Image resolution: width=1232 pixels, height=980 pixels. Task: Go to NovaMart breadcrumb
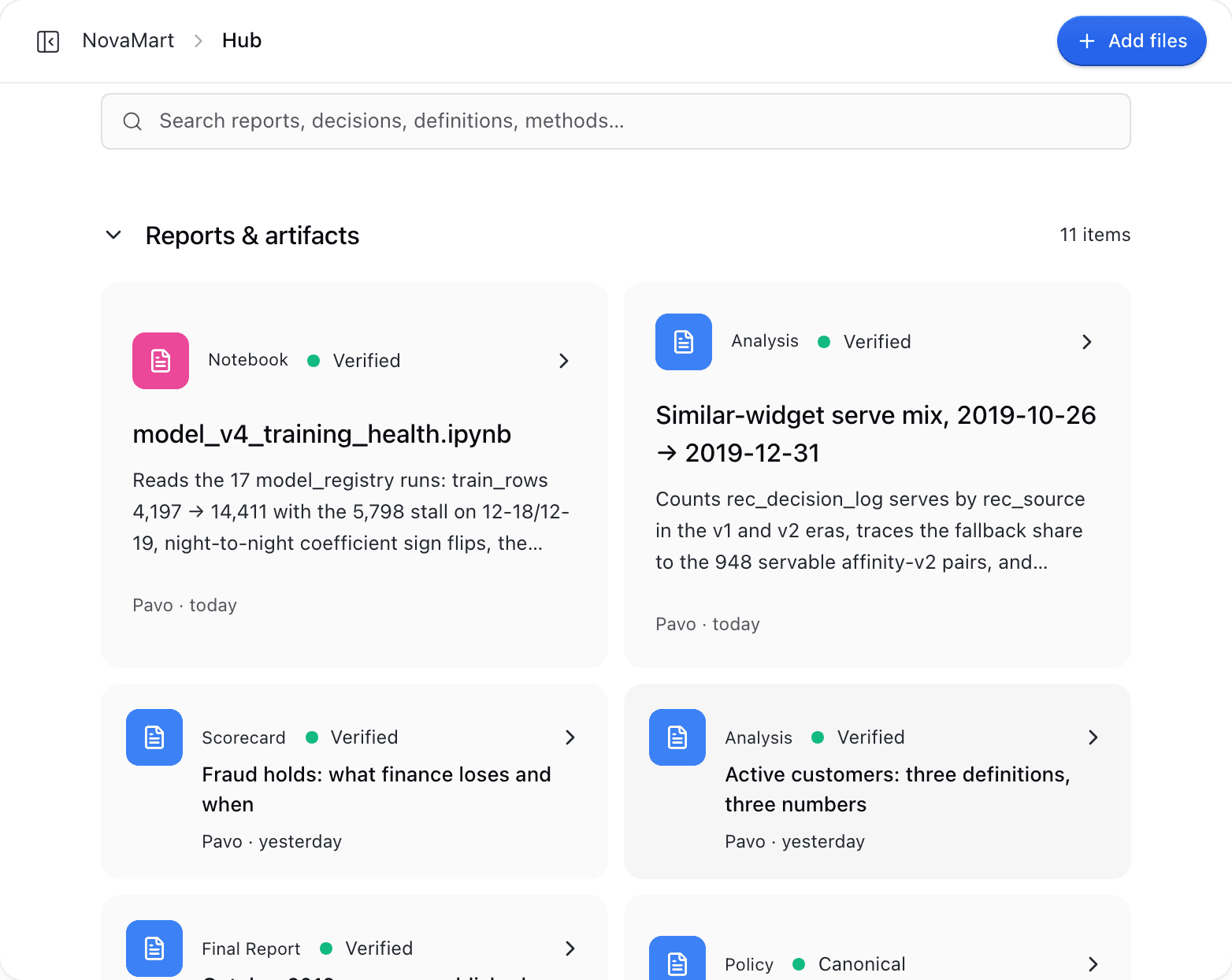tap(128, 41)
